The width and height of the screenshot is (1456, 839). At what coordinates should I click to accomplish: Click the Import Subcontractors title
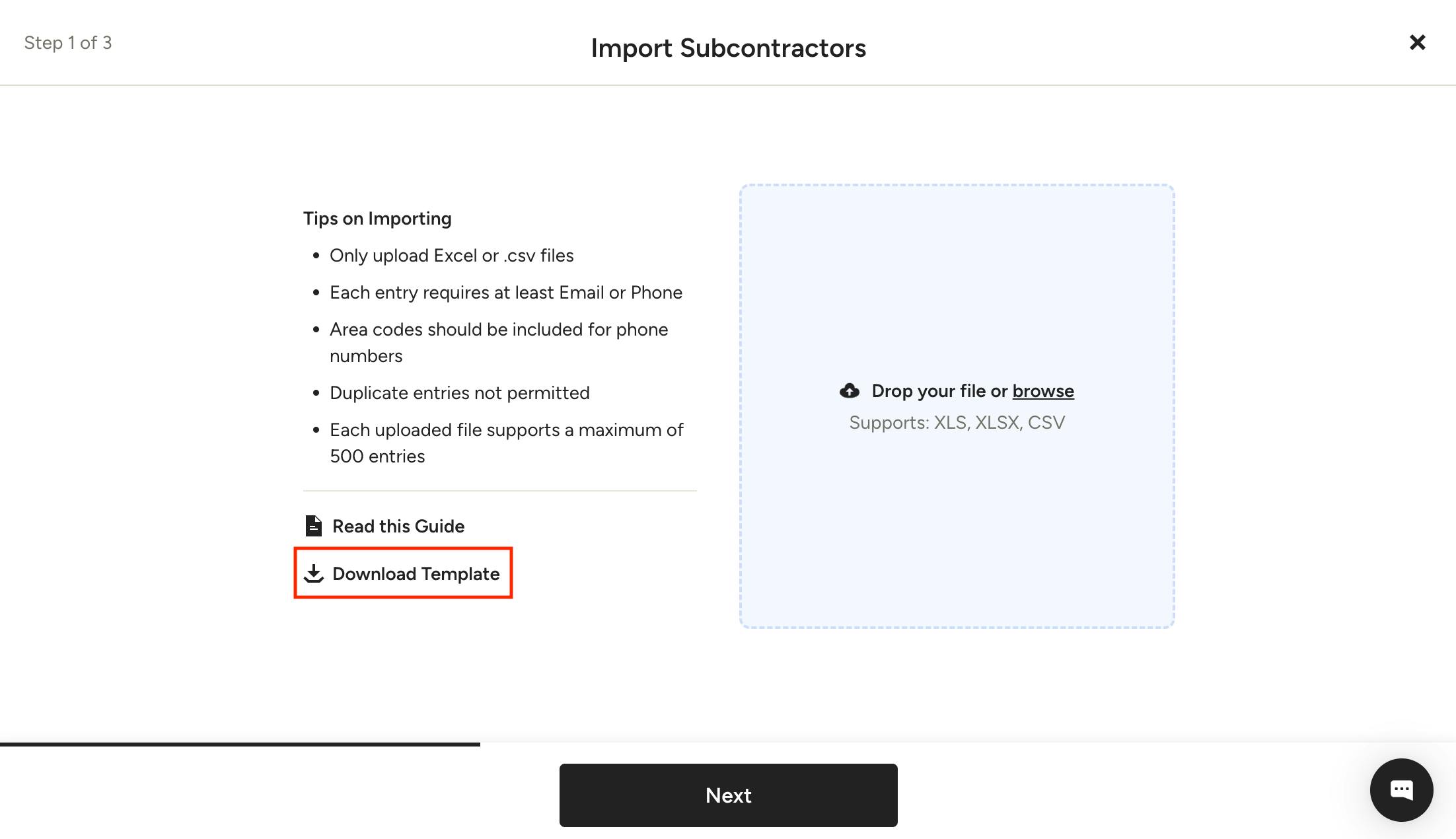[728, 48]
